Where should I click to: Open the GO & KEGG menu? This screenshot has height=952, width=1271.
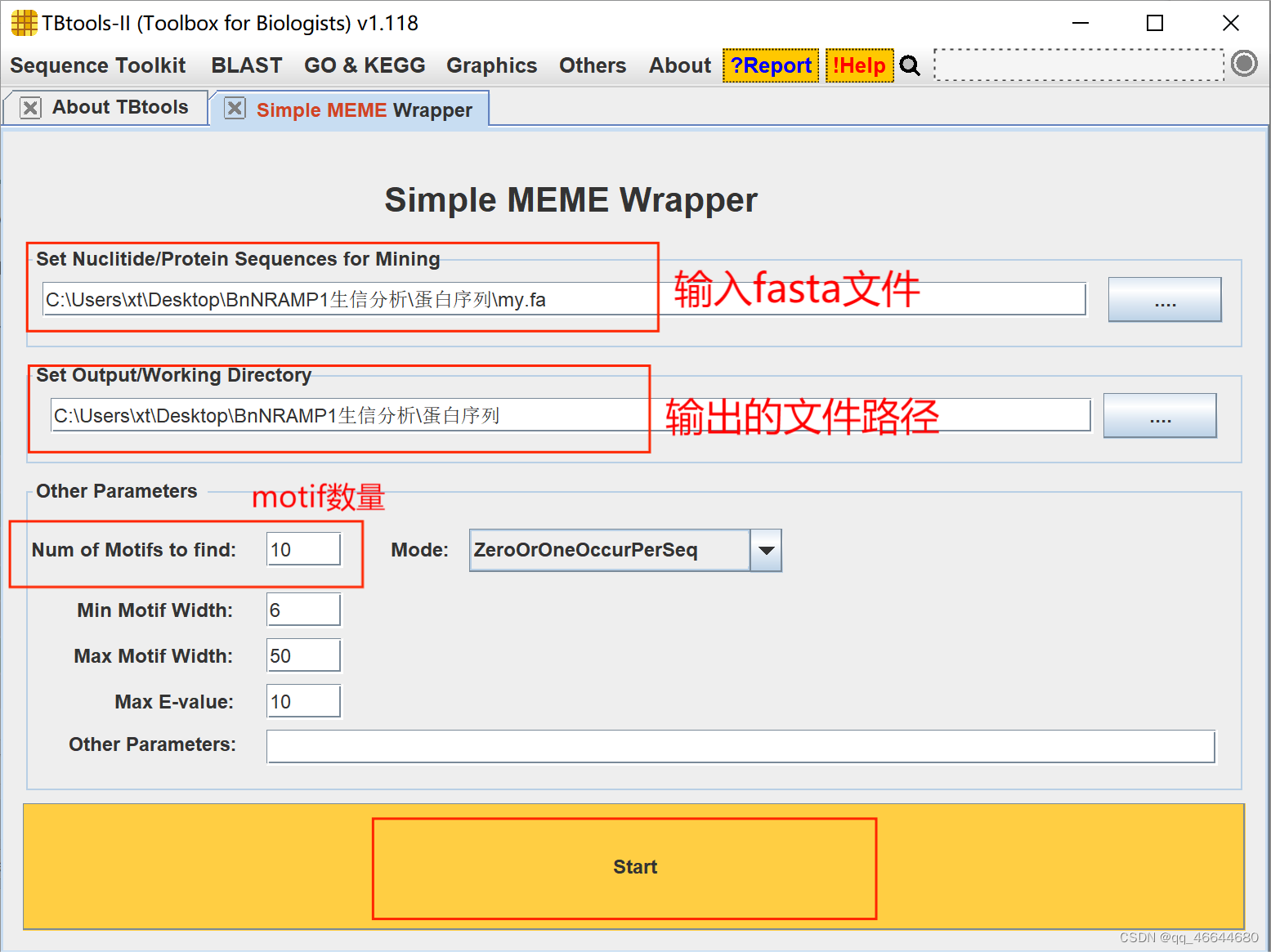coord(365,65)
